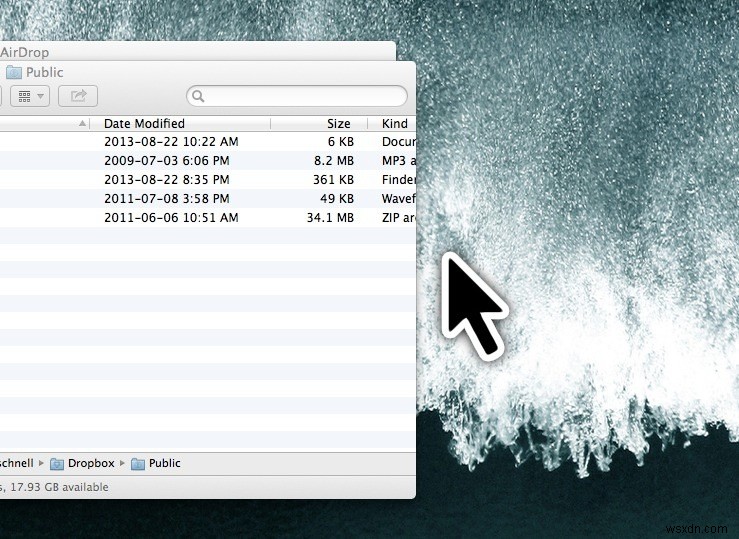Focus the Finder search field
739x539 pixels.
click(297, 96)
